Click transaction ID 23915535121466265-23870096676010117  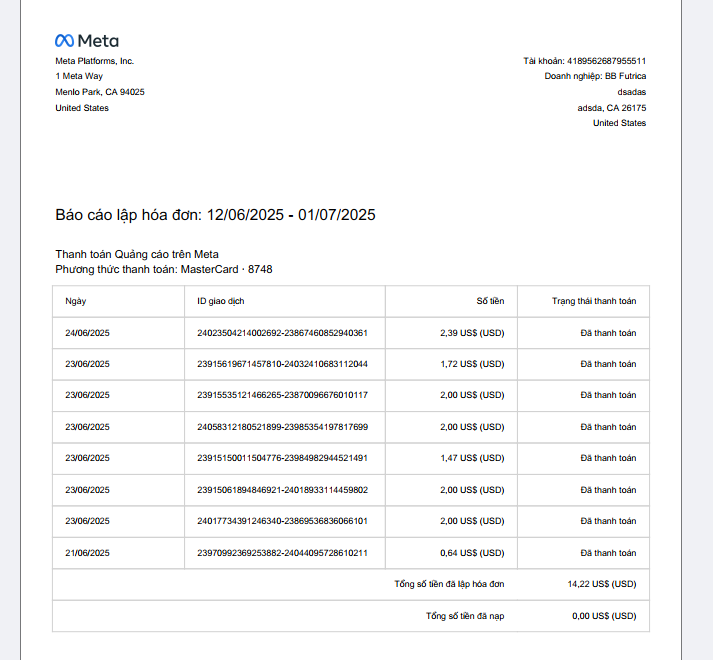(x=282, y=395)
